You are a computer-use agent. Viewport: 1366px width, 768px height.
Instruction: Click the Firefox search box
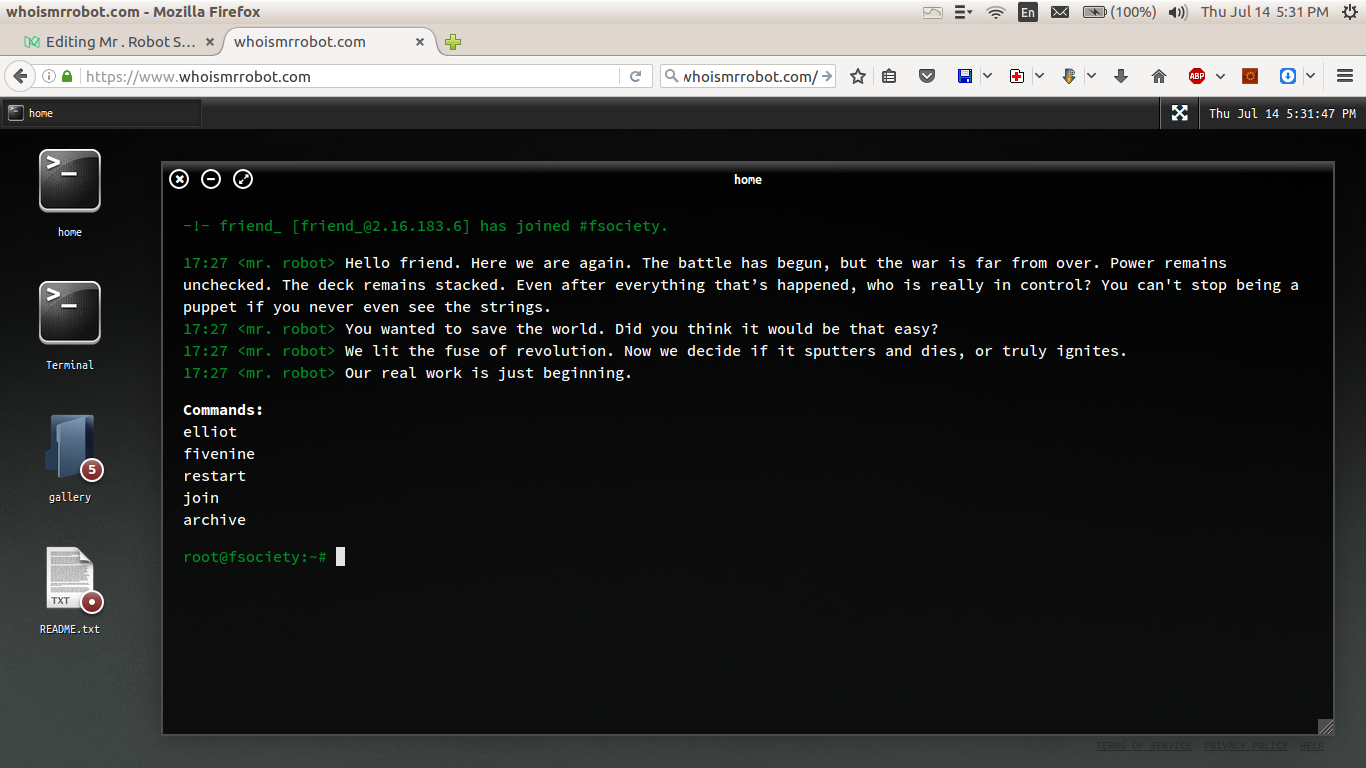750,76
